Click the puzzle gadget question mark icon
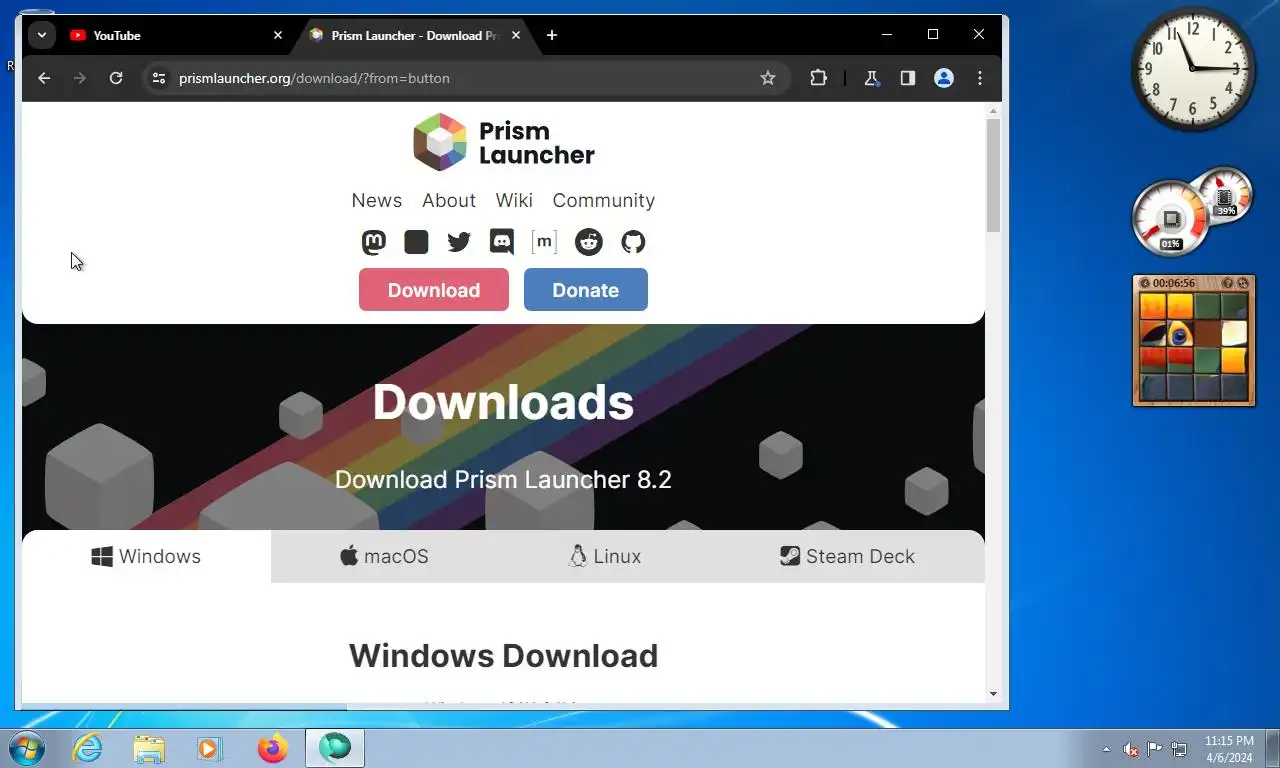The height and width of the screenshot is (768, 1280). pos(1229,283)
